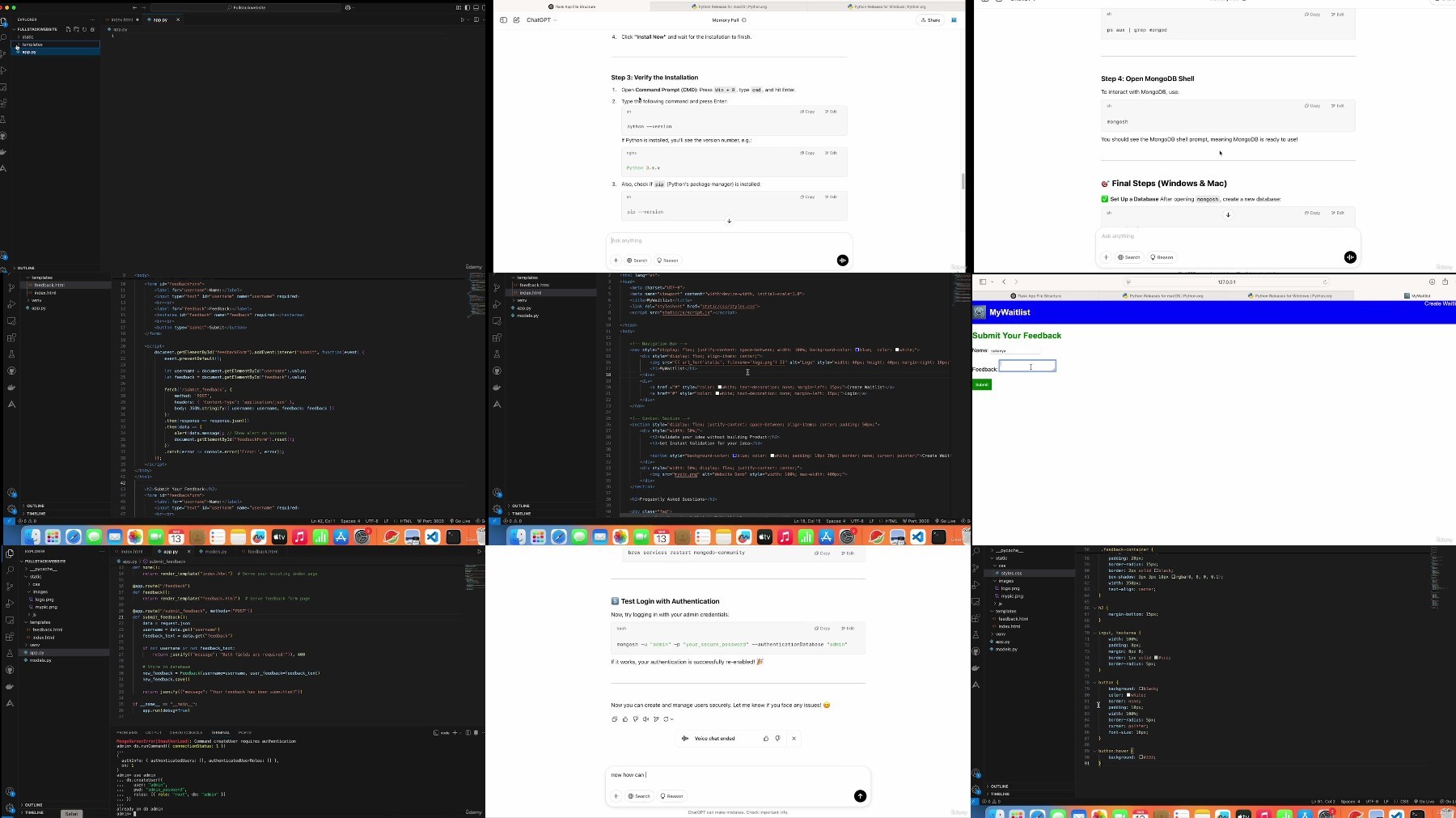
Task: Expand OUTLINE section in top-left VS Code
Action: 27,268
